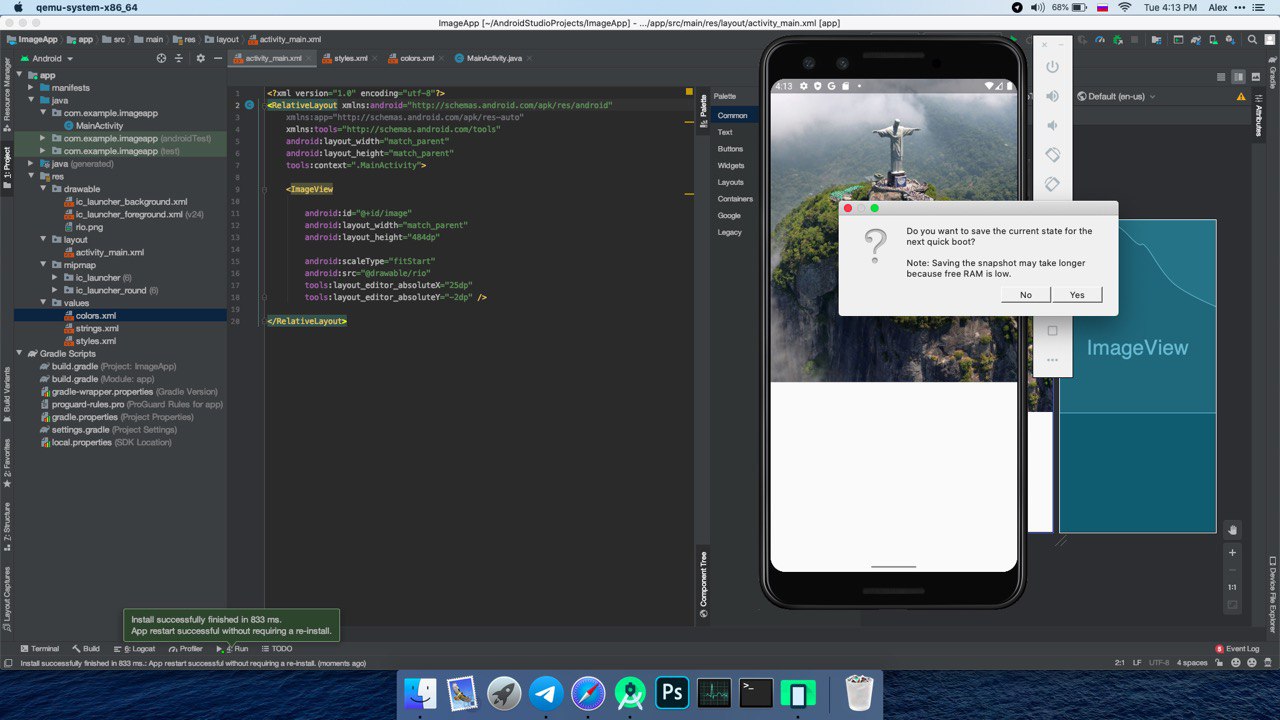Click the emulator overview square button
1280x720 pixels.
pyautogui.click(x=1052, y=330)
